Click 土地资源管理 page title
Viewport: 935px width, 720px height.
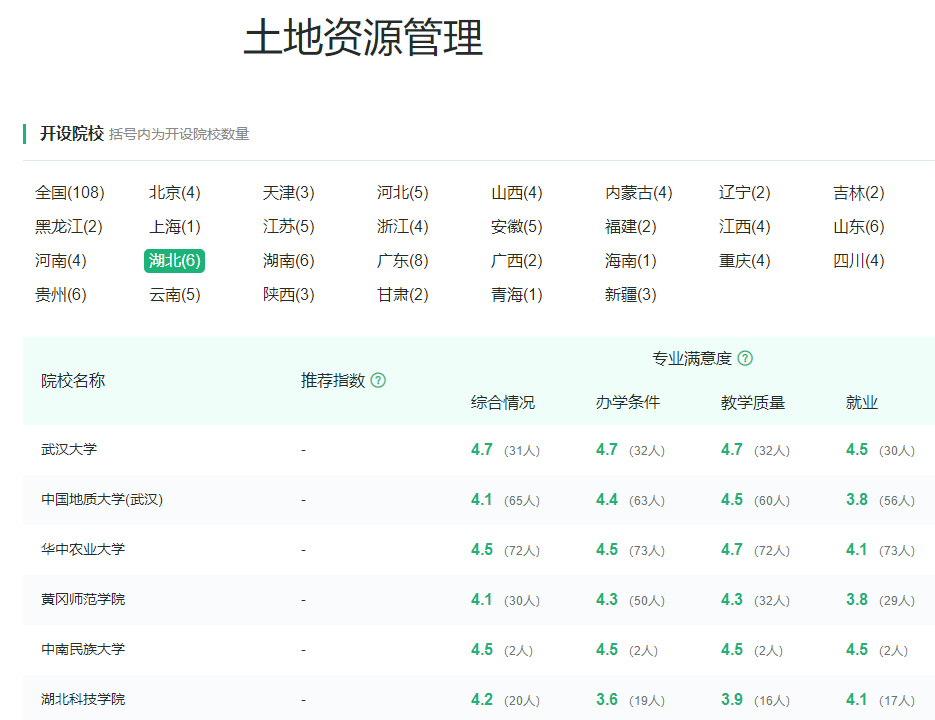[363, 37]
